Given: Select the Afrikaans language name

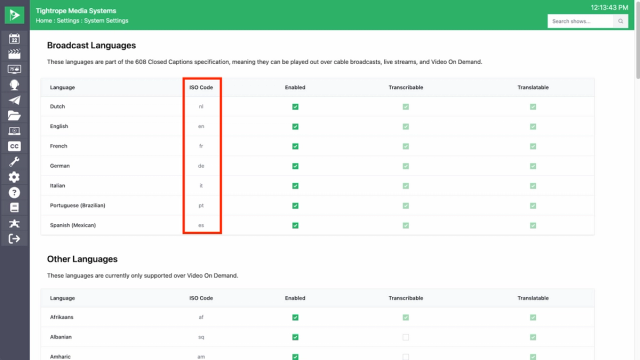Looking at the screenshot, I should click(x=62, y=317).
